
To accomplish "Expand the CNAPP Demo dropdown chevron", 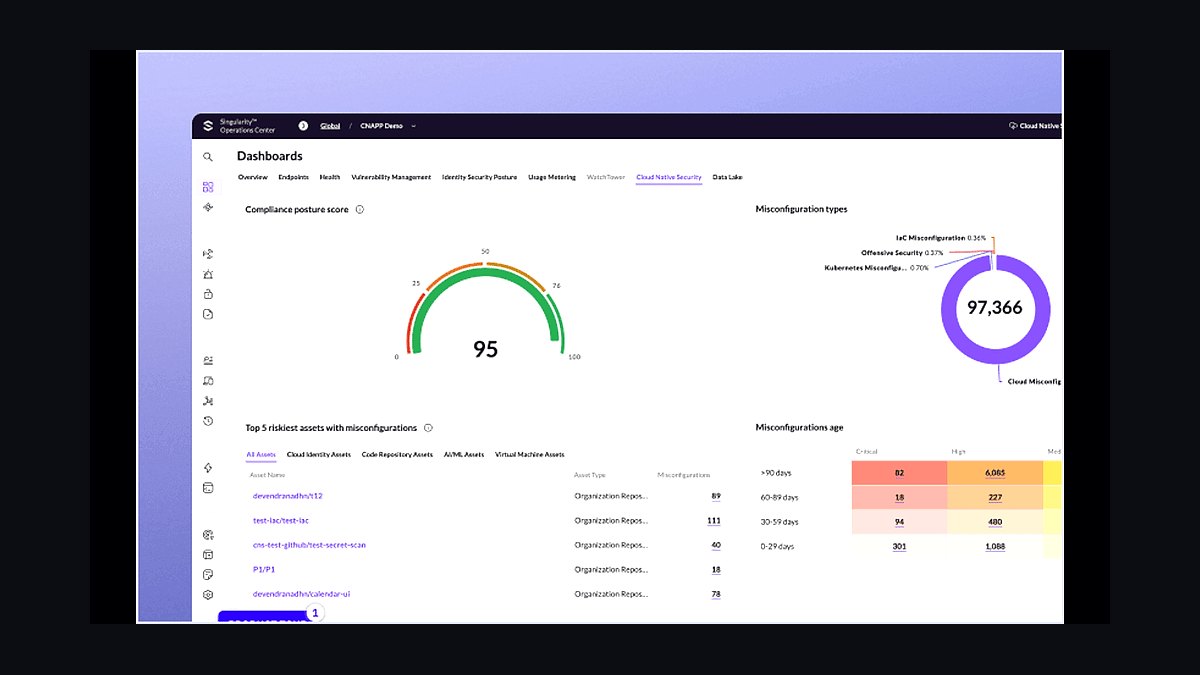I will [413, 126].
